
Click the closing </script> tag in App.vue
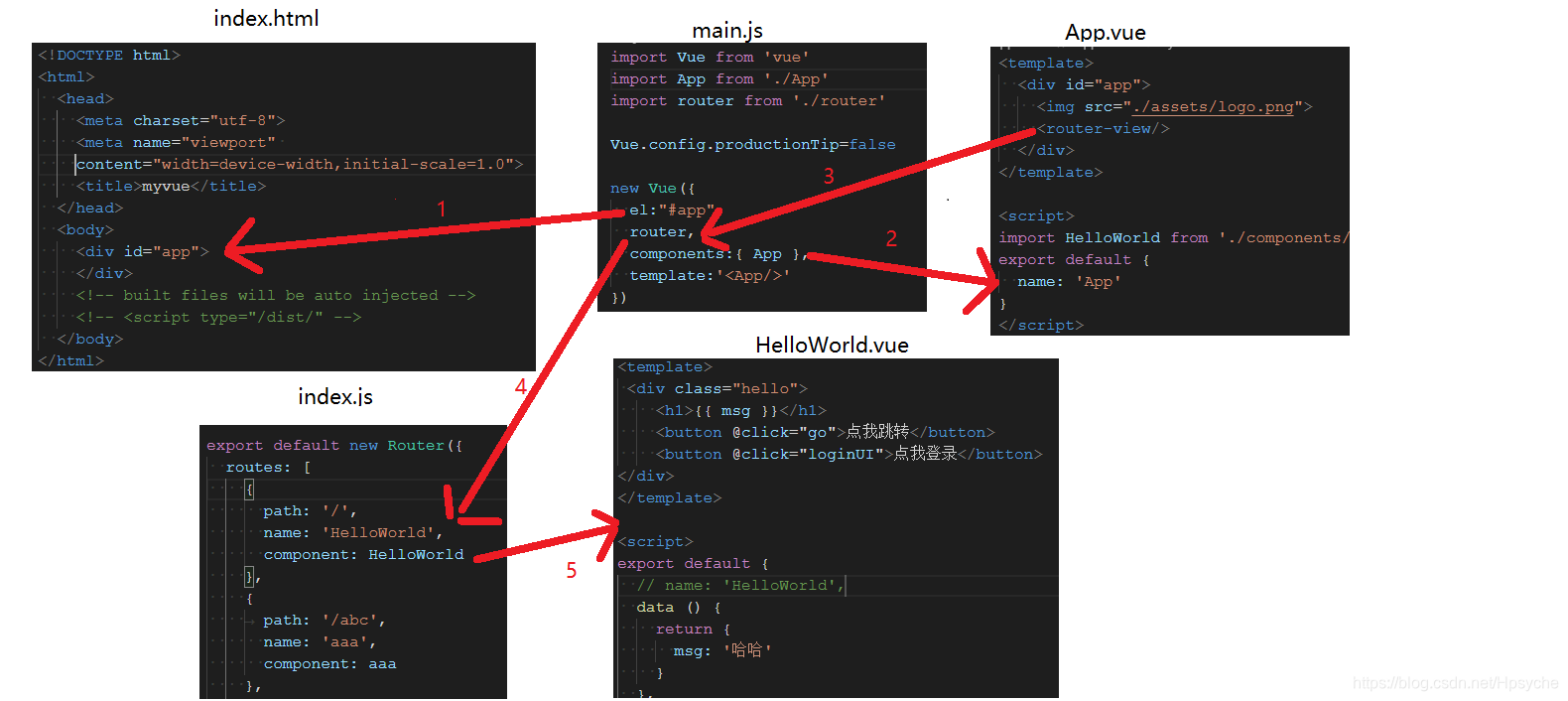(1041, 326)
